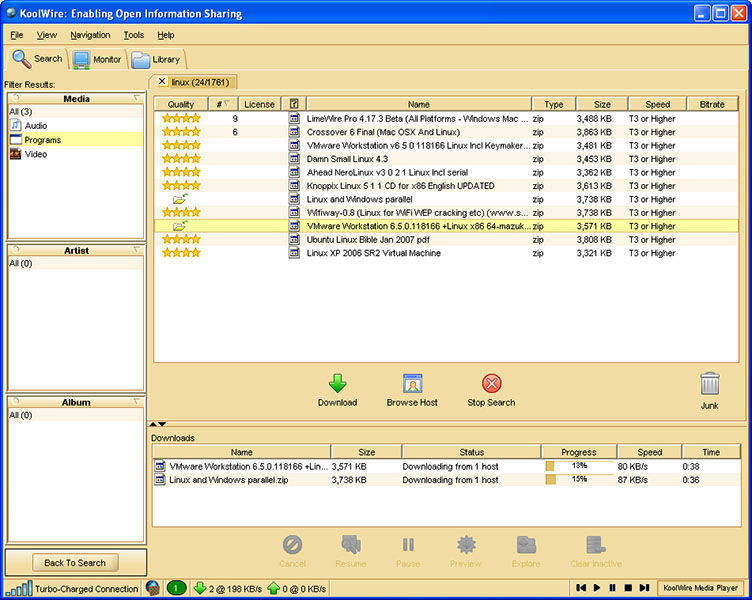This screenshot has height=600, width=752.
Task: Select the Wifiway-0.8 result row
Action: (446, 212)
